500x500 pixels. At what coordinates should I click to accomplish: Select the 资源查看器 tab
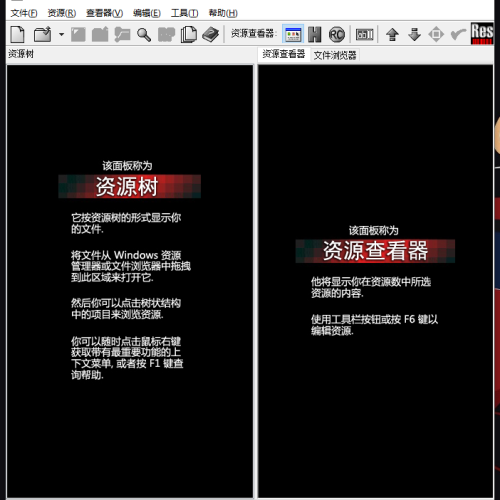[284, 54]
